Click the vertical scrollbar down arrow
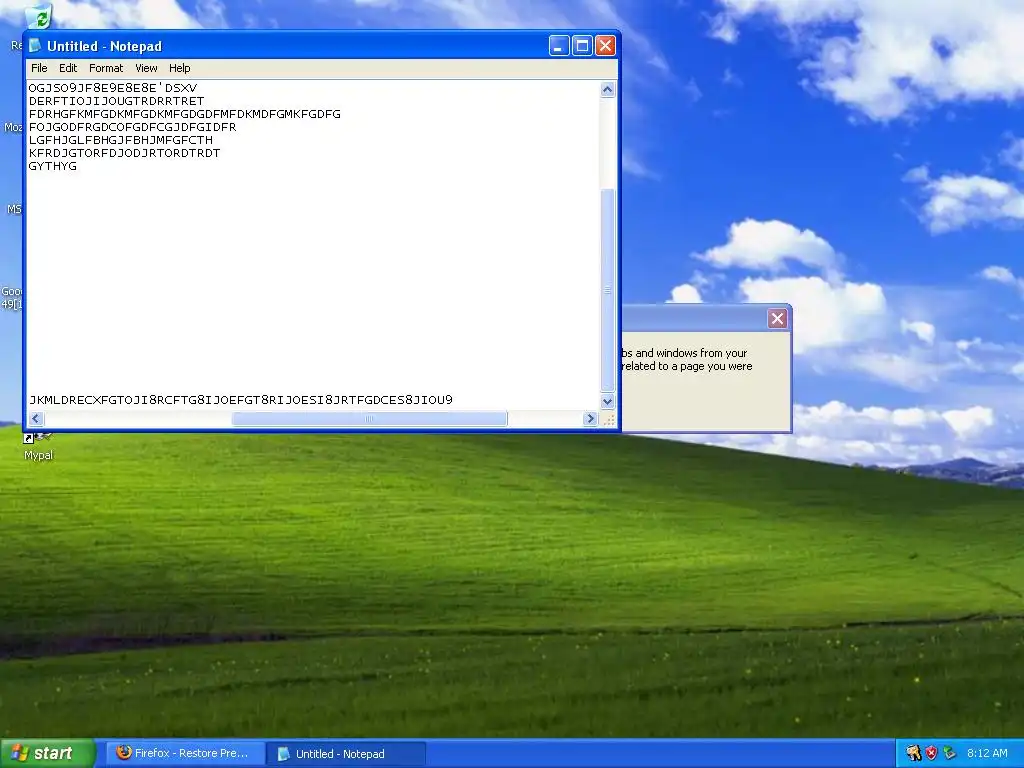 pos(607,401)
